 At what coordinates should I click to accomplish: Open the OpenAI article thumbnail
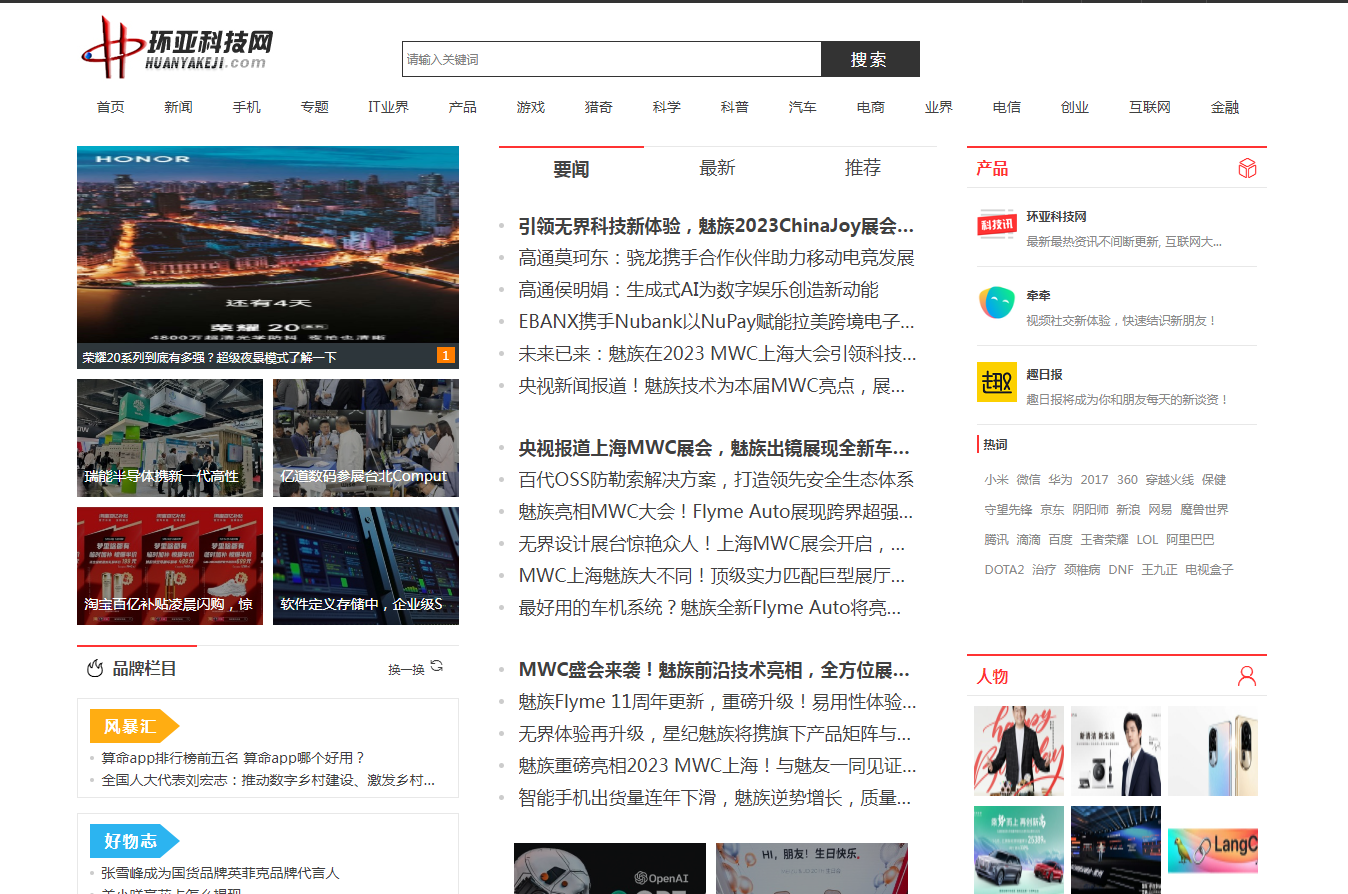pyautogui.click(x=610, y=868)
